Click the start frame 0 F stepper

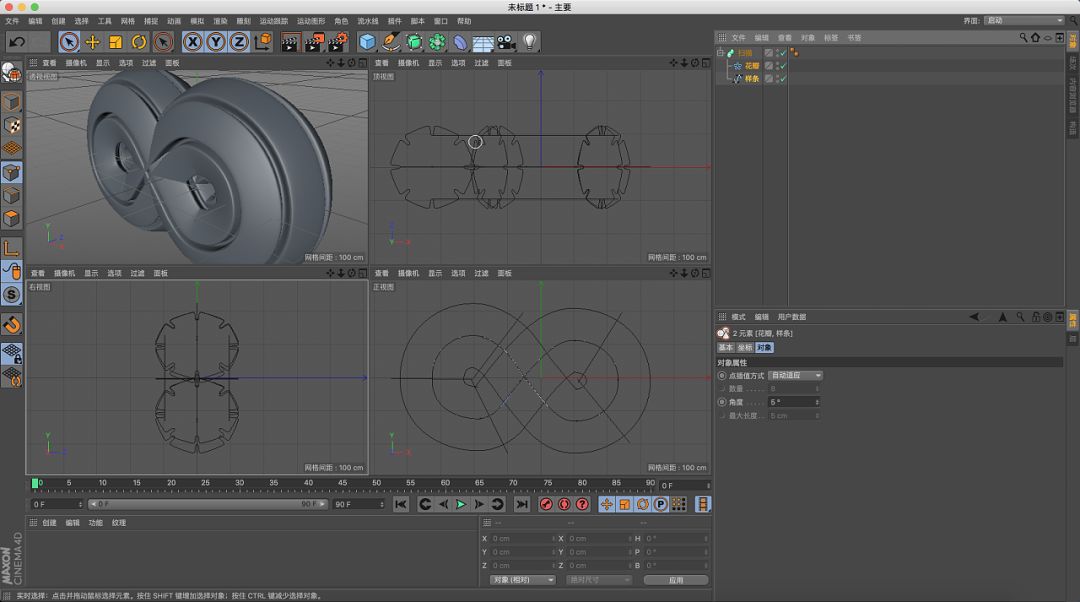pyautogui.click(x=80, y=504)
